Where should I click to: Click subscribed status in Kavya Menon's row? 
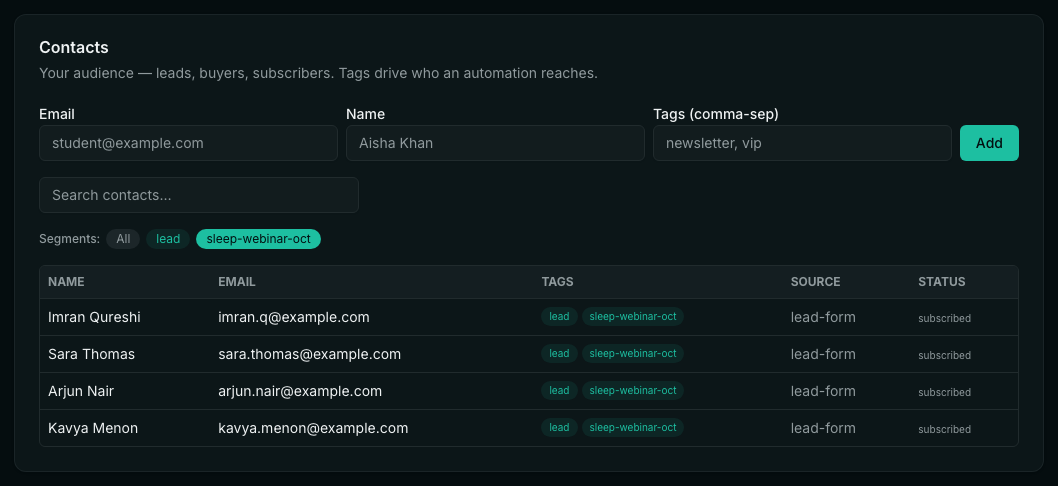[x=945, y=430]
